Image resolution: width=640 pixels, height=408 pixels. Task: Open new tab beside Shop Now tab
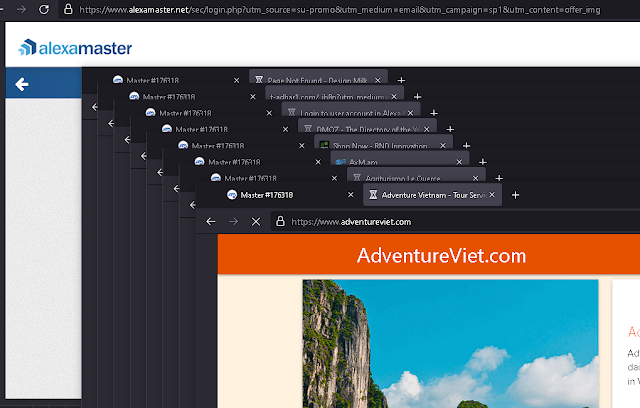click(467, 146)
